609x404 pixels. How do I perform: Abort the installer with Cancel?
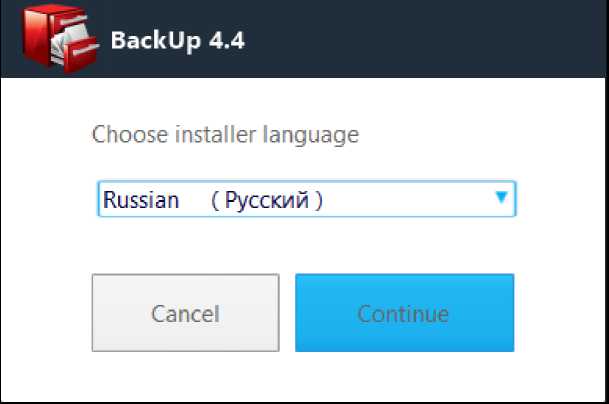[x=185, y=313]
